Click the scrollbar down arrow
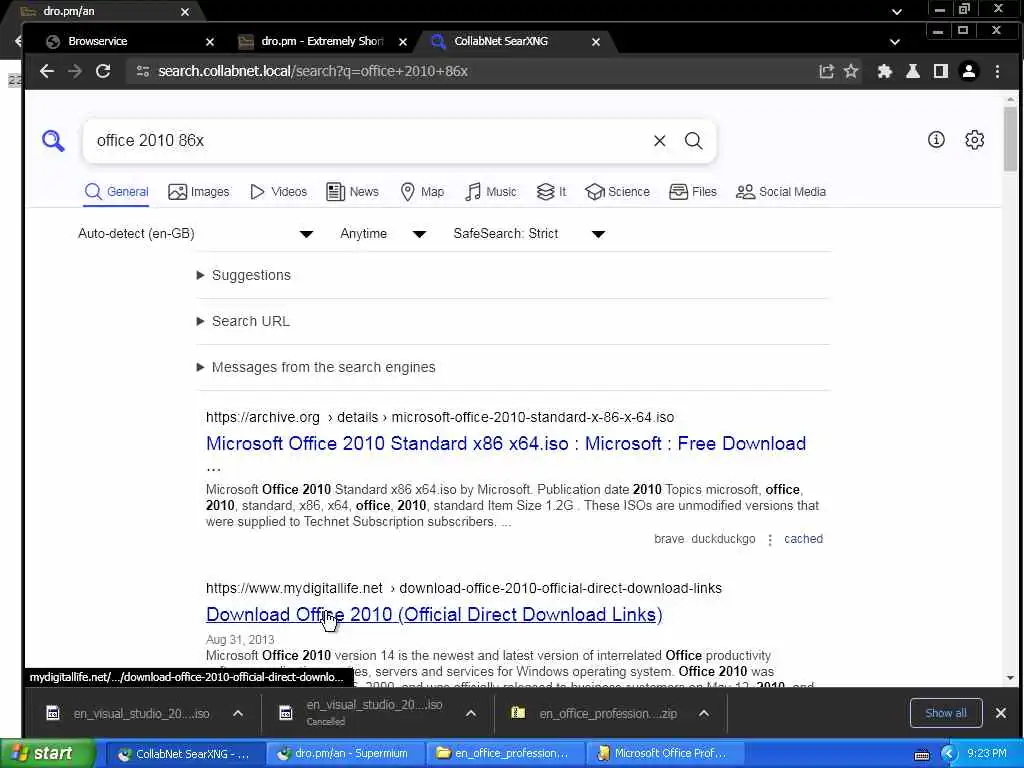This screenshot has height=768, width=1024. tap(1010, 678)
